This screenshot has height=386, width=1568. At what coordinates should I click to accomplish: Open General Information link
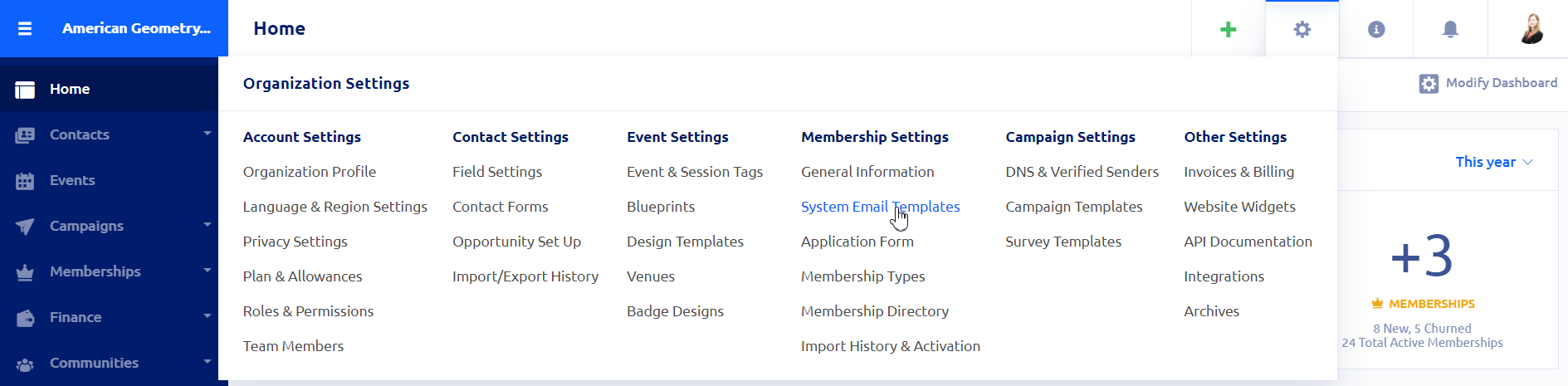point(867,172)
